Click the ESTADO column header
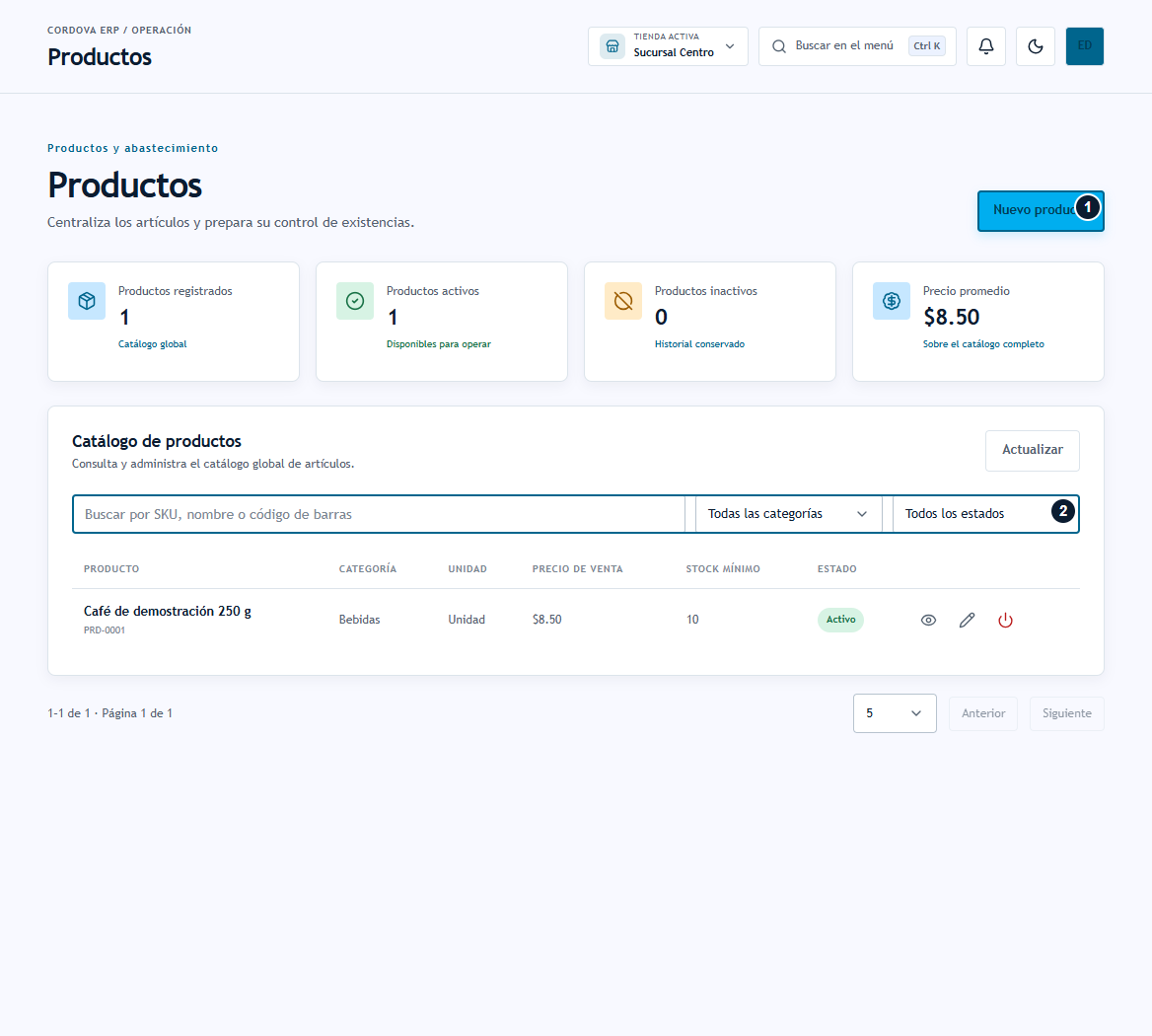The width and height of the screenshot is (1152, 1036). 836,568
